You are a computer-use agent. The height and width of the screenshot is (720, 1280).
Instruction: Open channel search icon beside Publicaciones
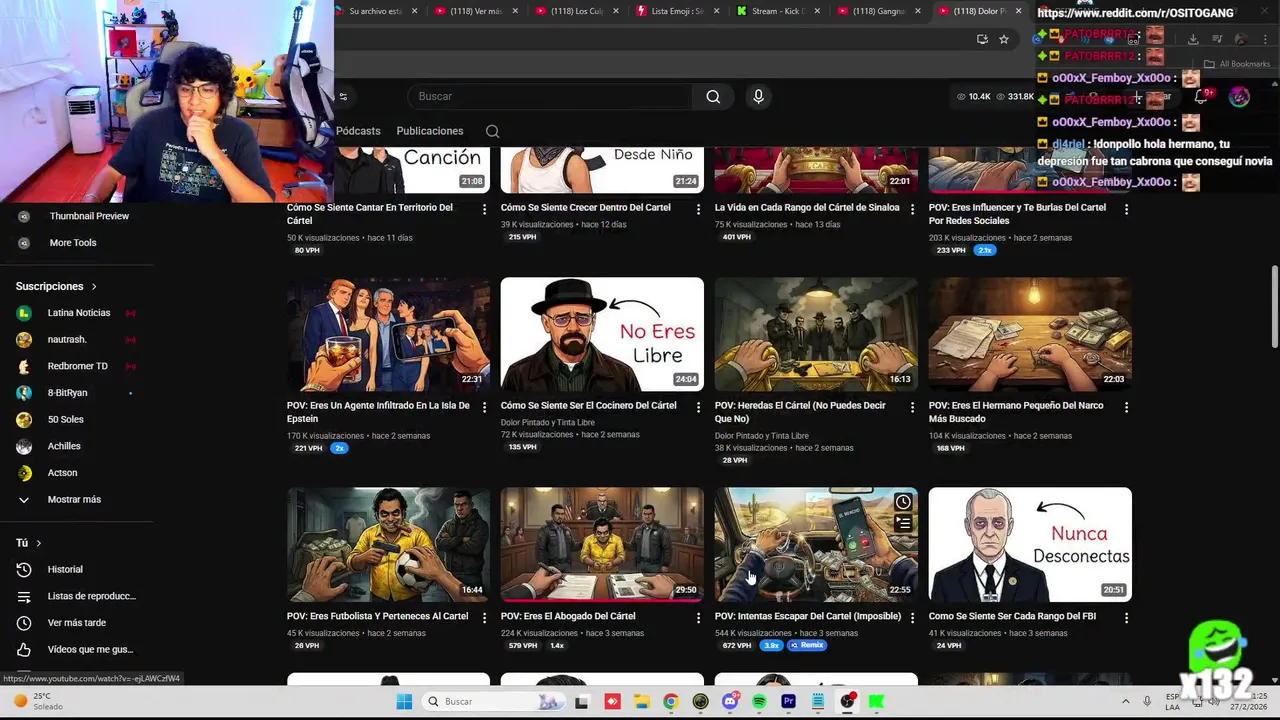click(x=492, y=131)
